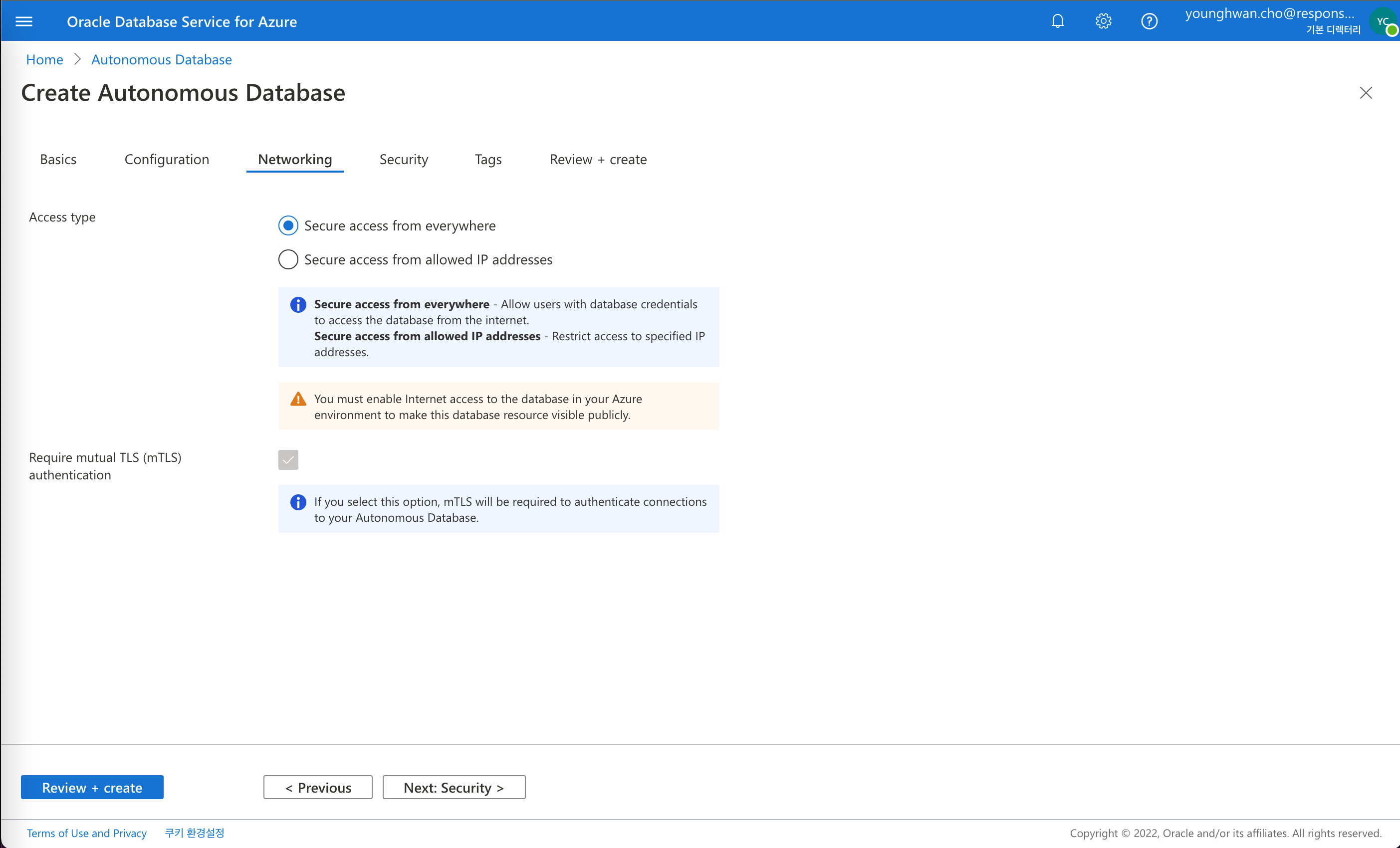The image size is (1400, 848).
Task: Click the blue Review + create button
Action: click(x=92, y=787)
